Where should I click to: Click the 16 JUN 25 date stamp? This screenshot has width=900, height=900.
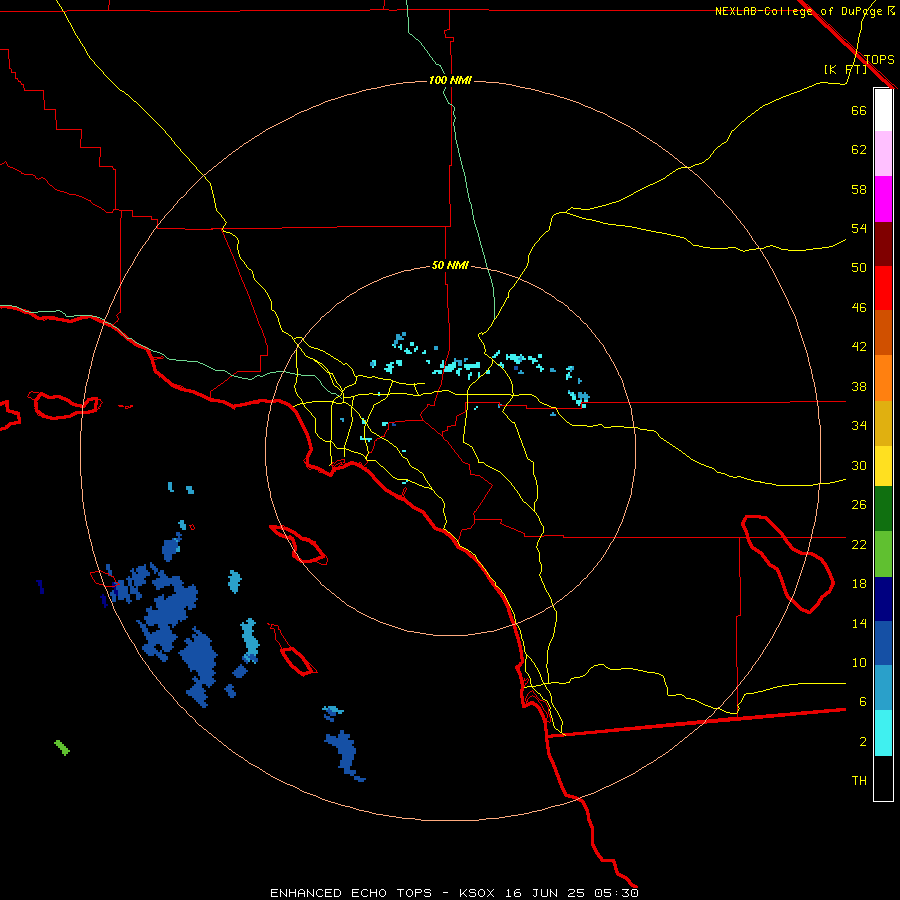[x=545, y=893]
